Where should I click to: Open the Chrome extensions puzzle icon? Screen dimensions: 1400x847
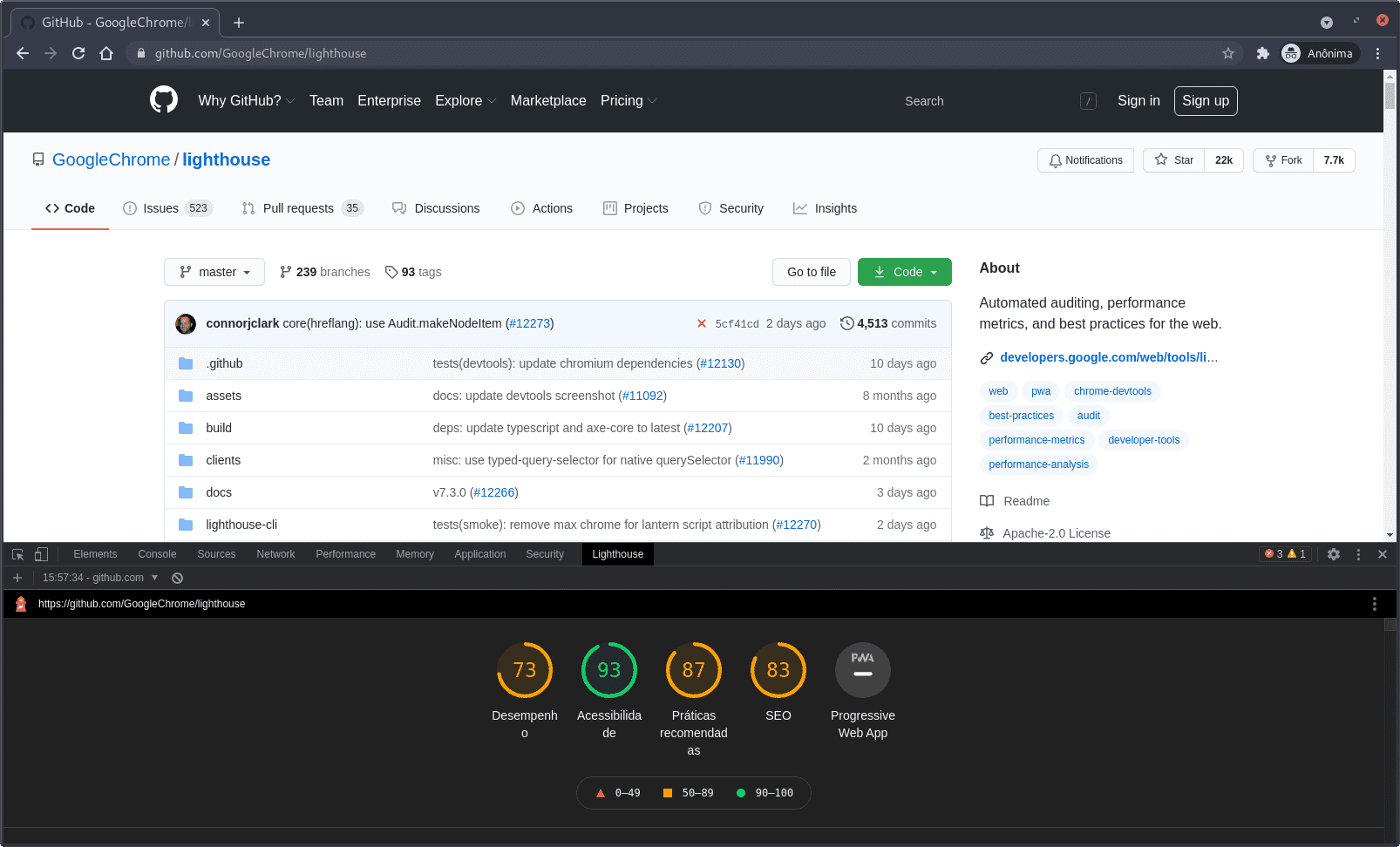click(x=1262, y=53)
